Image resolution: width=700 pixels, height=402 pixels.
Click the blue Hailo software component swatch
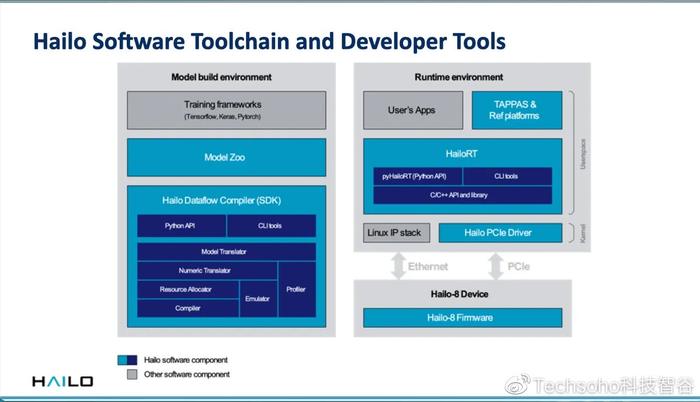click(127, 360)
